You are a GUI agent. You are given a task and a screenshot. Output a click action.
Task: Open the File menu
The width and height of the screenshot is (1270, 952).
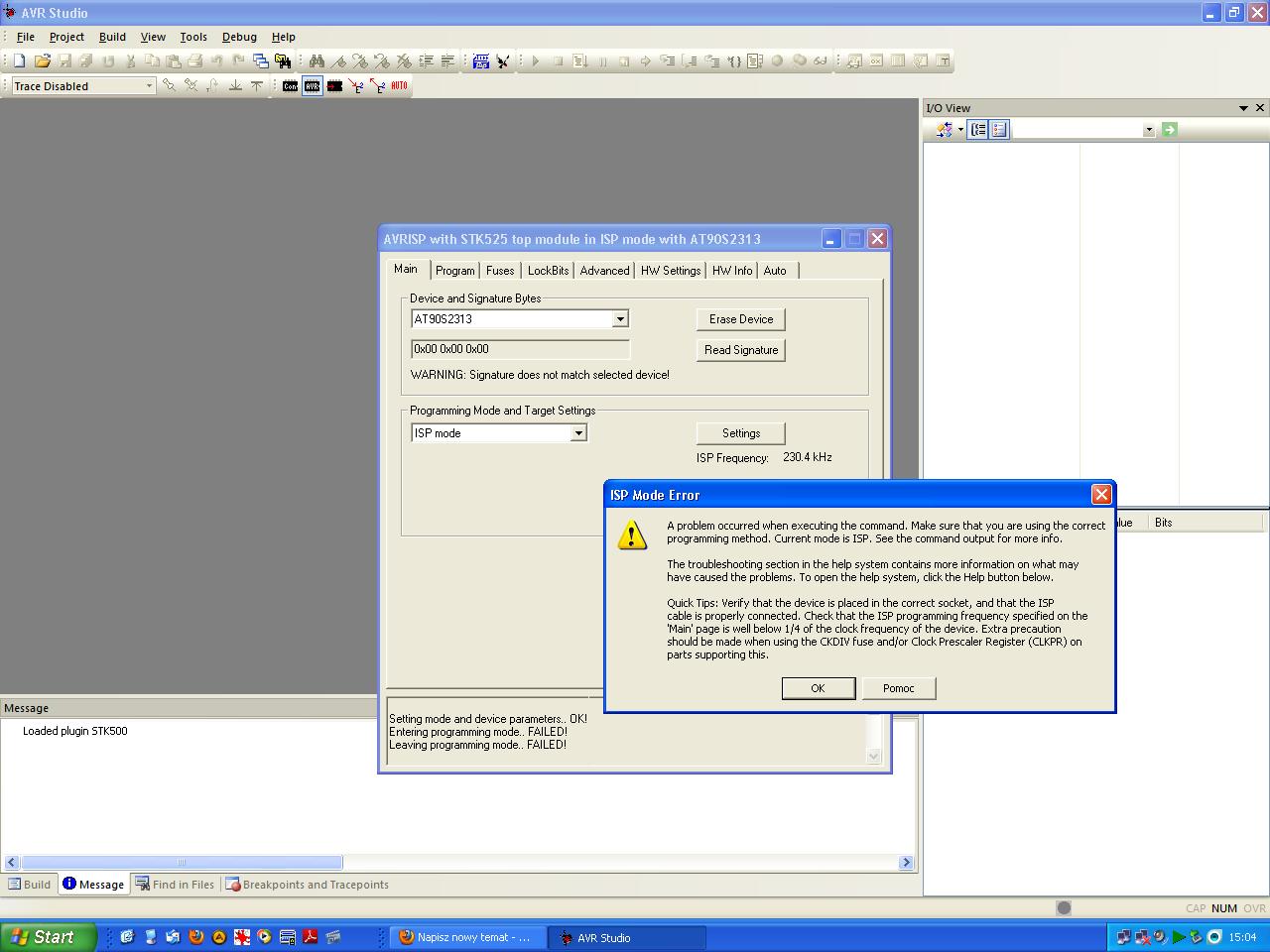click(x=26, y=37)
